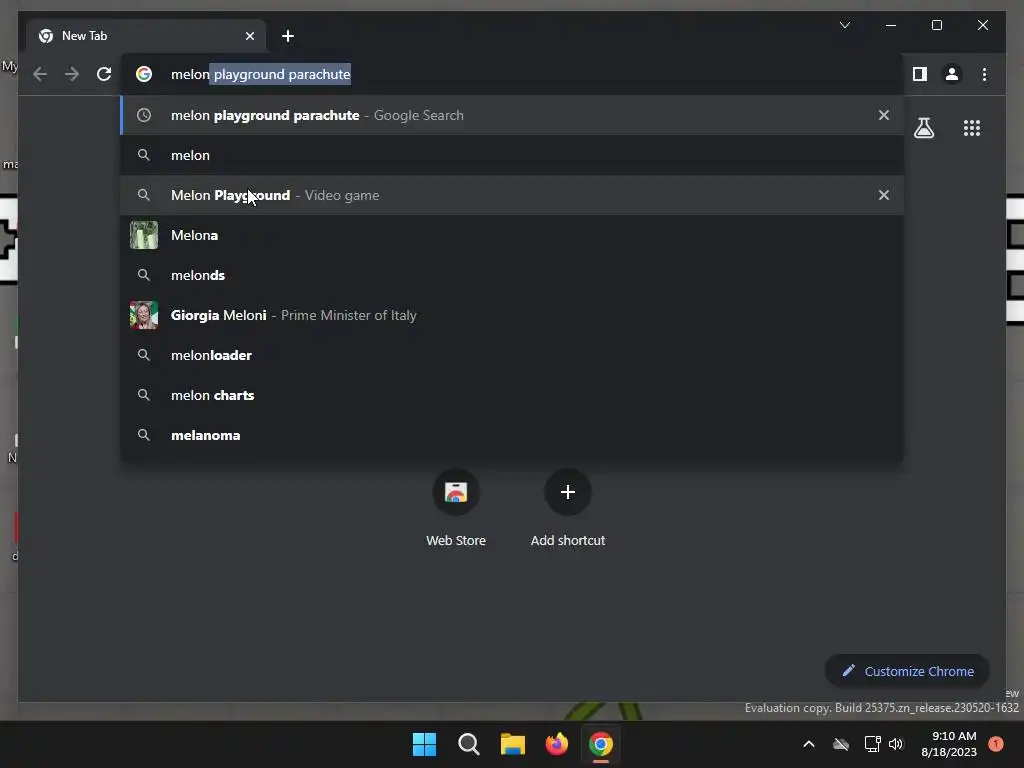The width and height of the screenshot is (1024, 768).
Task: Choose the plain 'melon' suggestion
Action: click(513, 155)
